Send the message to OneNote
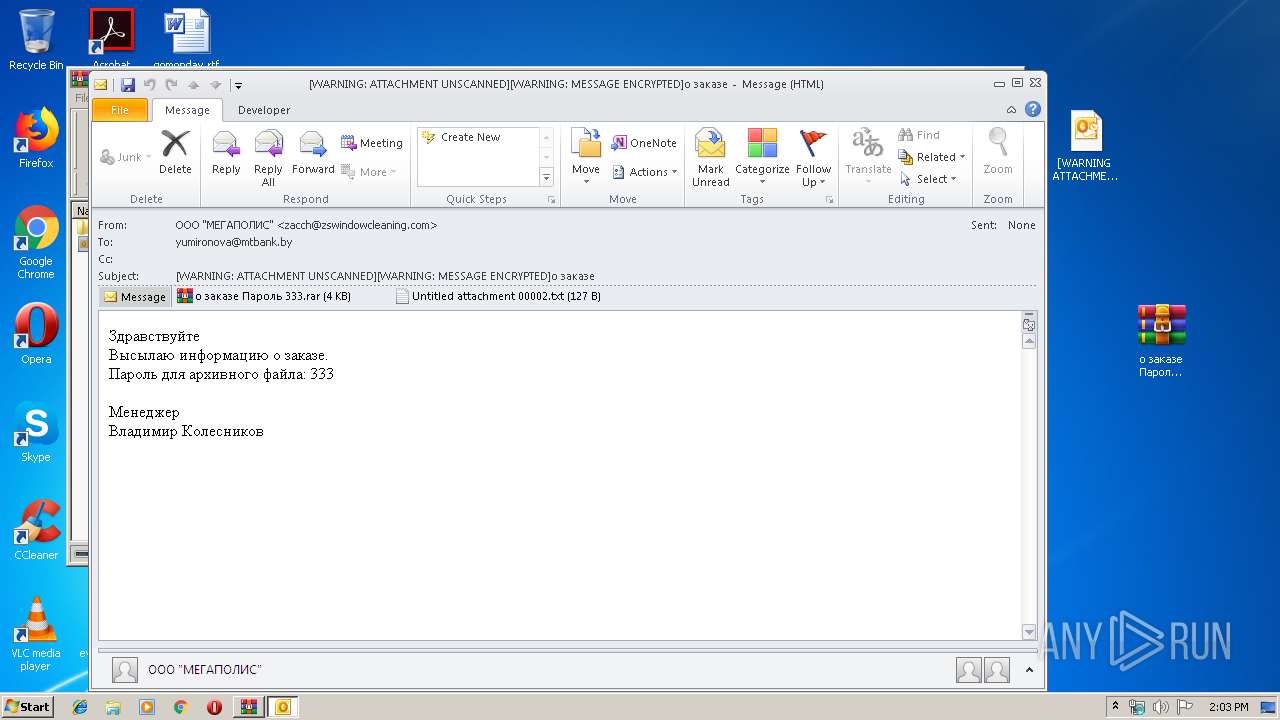 coord(644,143)
